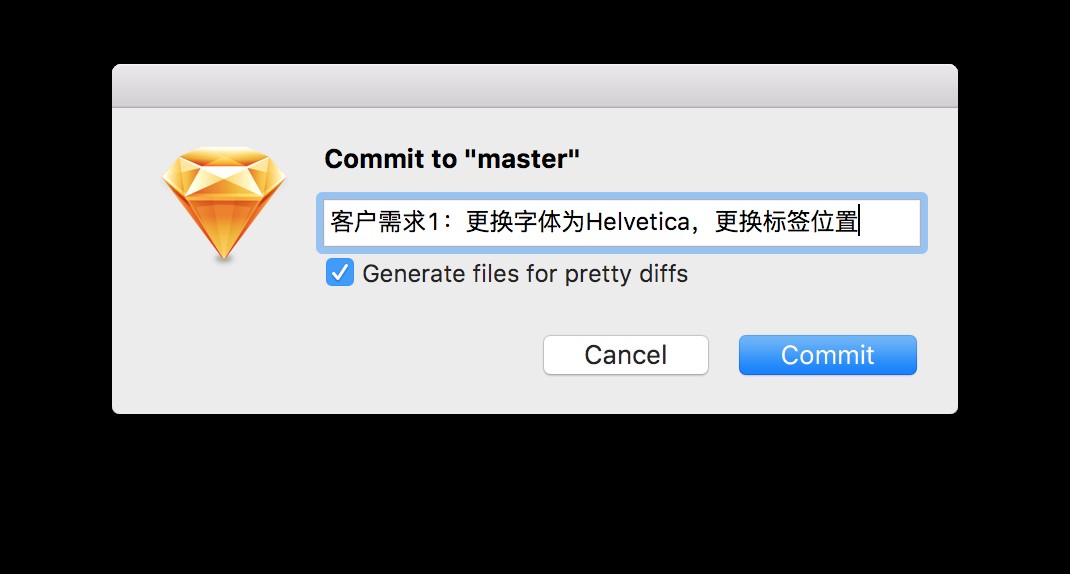Place cursor on the word Helvetica

coord(638,222)
